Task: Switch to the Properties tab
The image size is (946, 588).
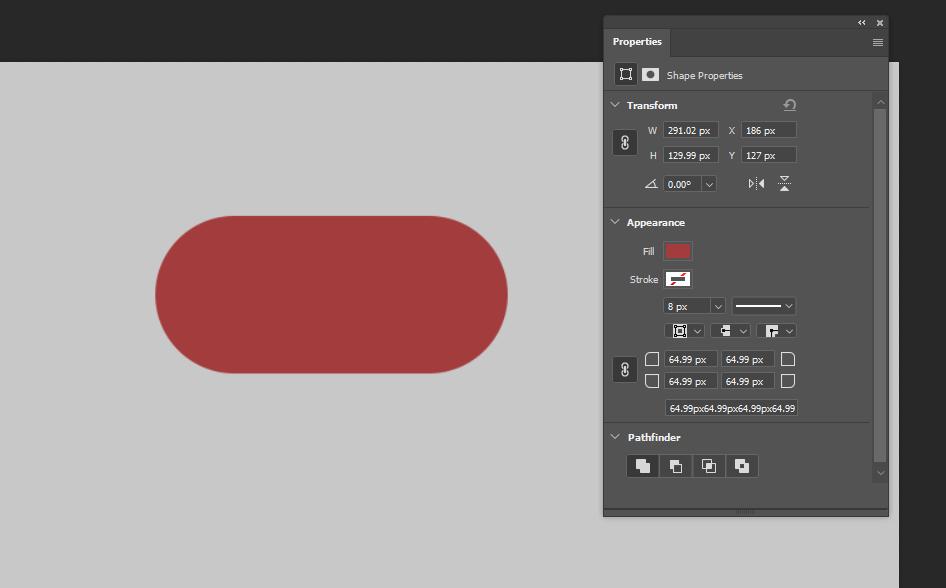Action: click(637, 42)
